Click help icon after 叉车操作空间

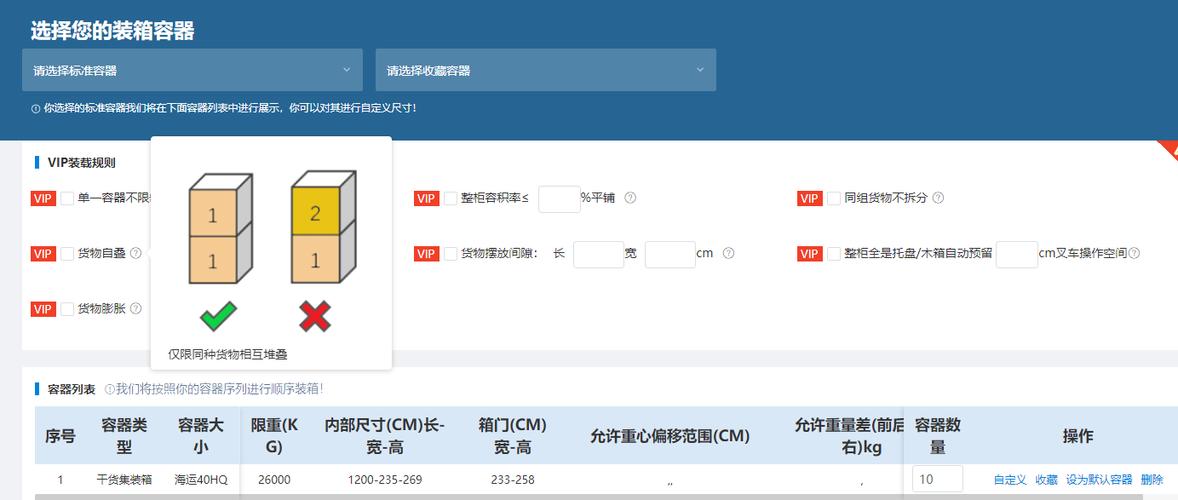(1134, 254)
